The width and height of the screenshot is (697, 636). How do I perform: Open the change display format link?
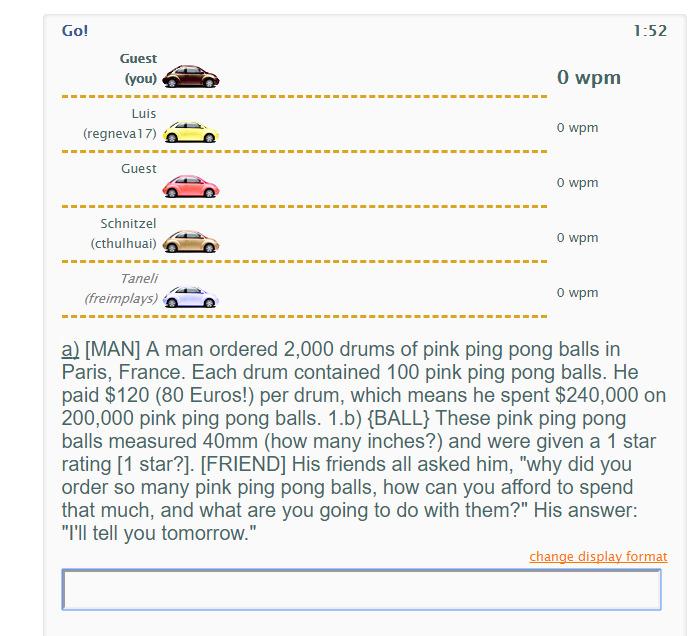[x=598, y=556]
